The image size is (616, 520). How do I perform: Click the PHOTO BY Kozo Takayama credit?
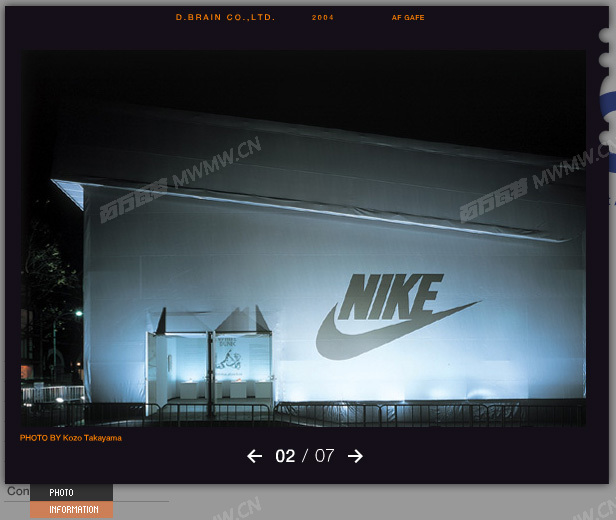[71, 438]
